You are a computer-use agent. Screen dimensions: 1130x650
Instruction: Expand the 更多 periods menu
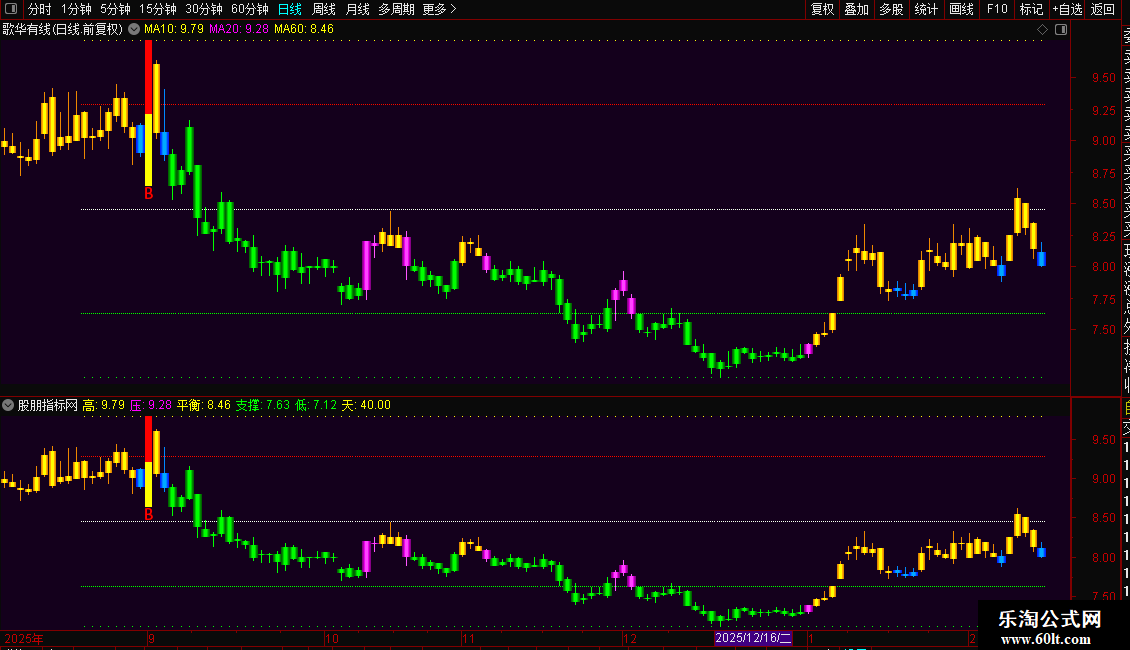click(440, 9)
